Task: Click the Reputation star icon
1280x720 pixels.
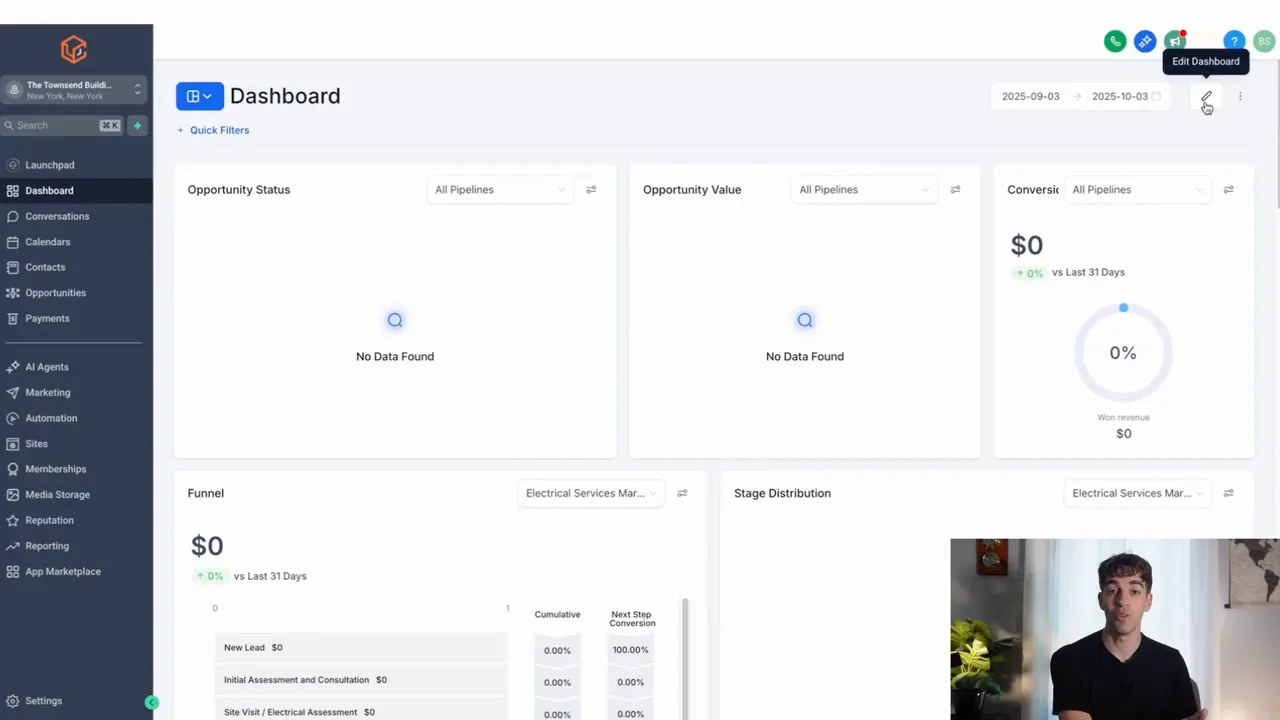Action: pos(12,520)
